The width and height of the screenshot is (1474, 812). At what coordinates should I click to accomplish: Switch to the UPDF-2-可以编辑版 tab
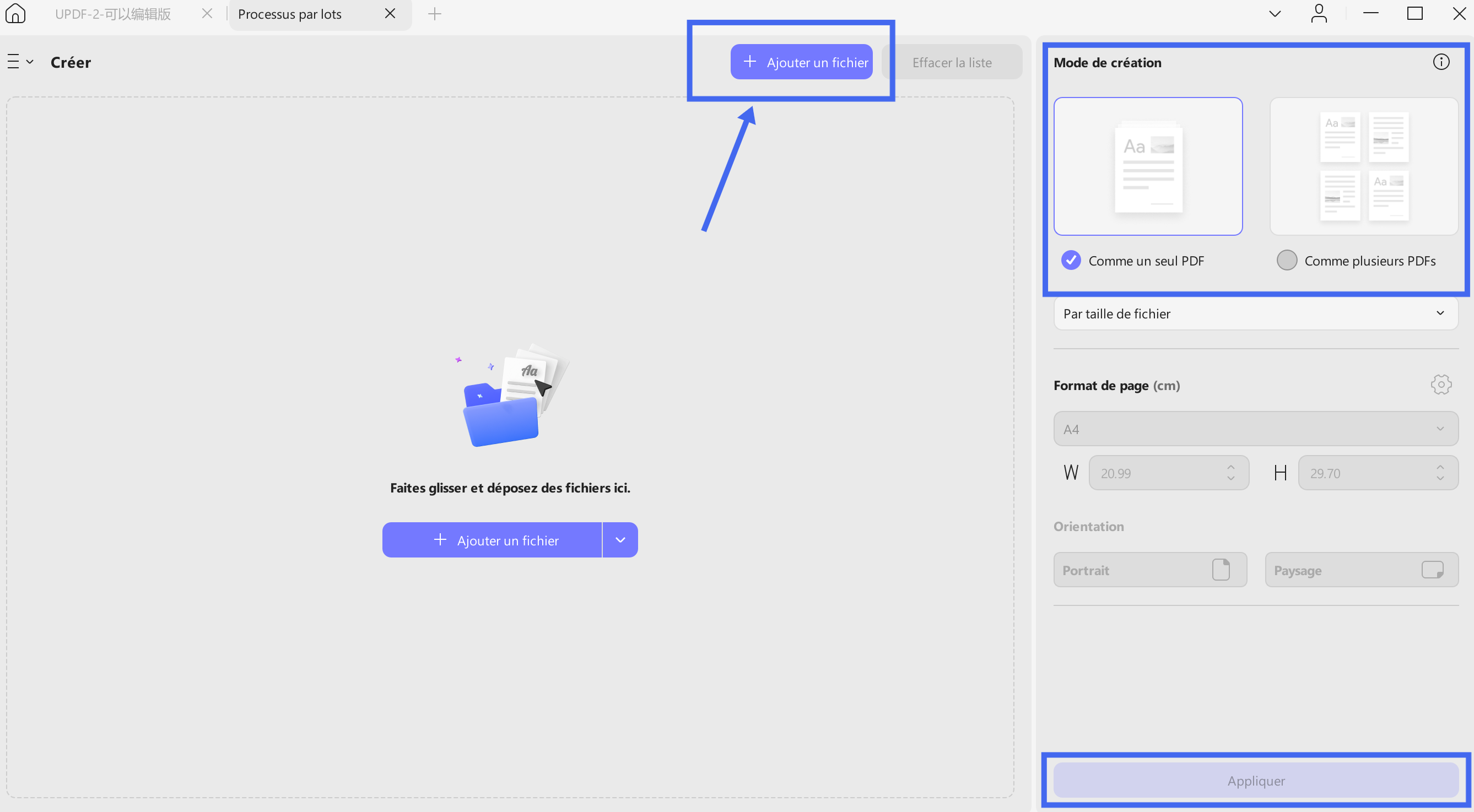(x=113, y=14)
